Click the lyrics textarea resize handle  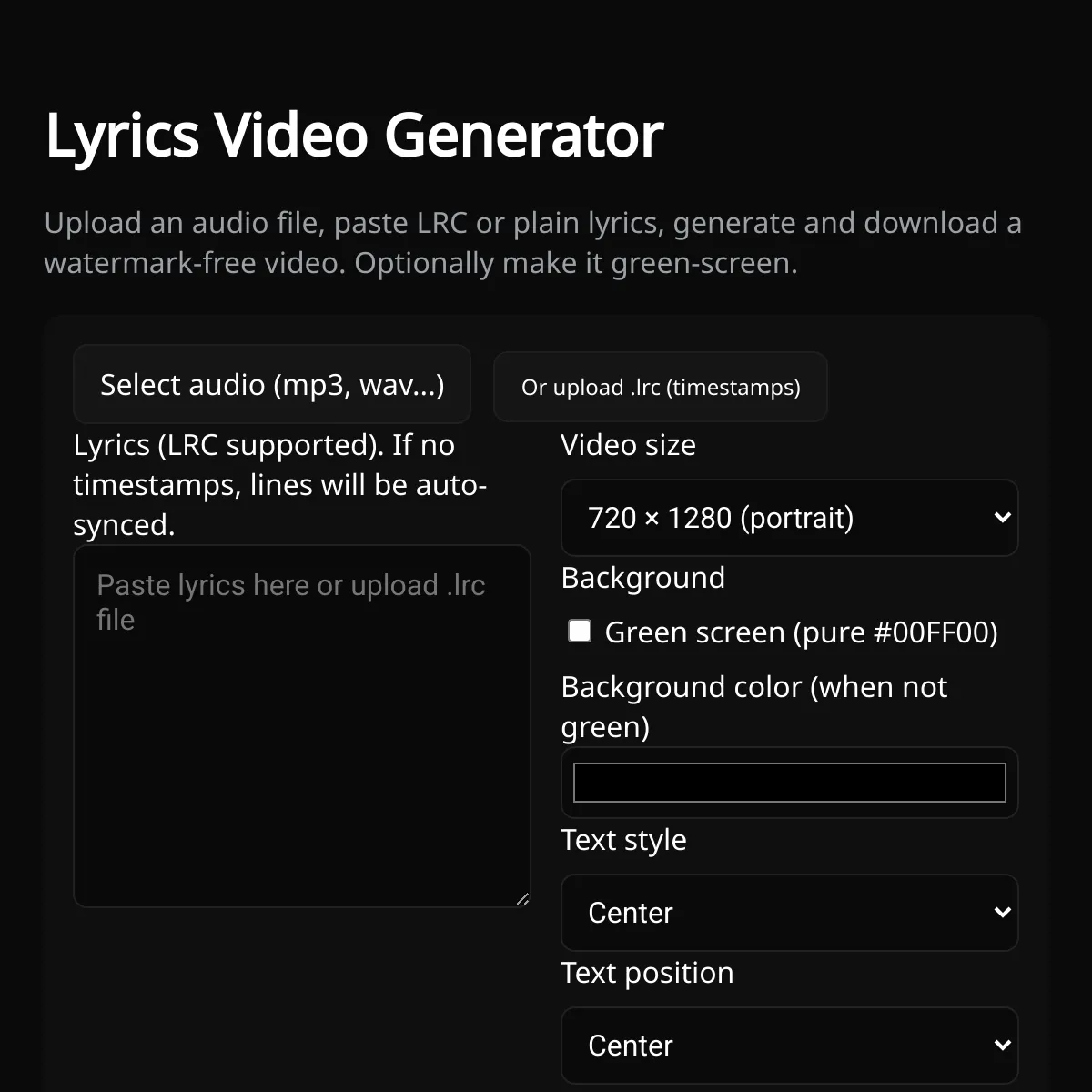(522, 899)
